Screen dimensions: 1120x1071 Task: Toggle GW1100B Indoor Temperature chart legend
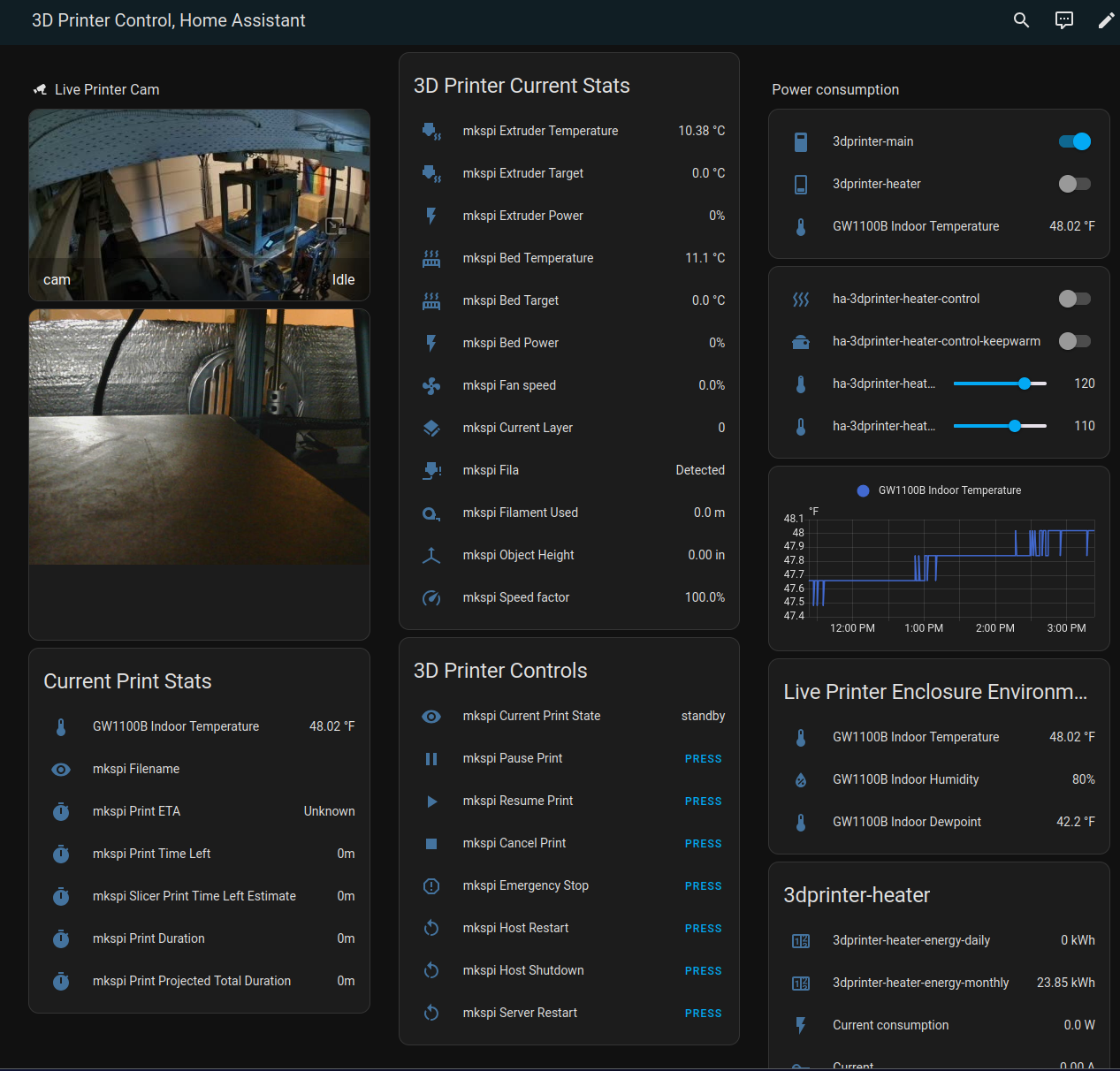pyautogui.click(x=939, y=490)
